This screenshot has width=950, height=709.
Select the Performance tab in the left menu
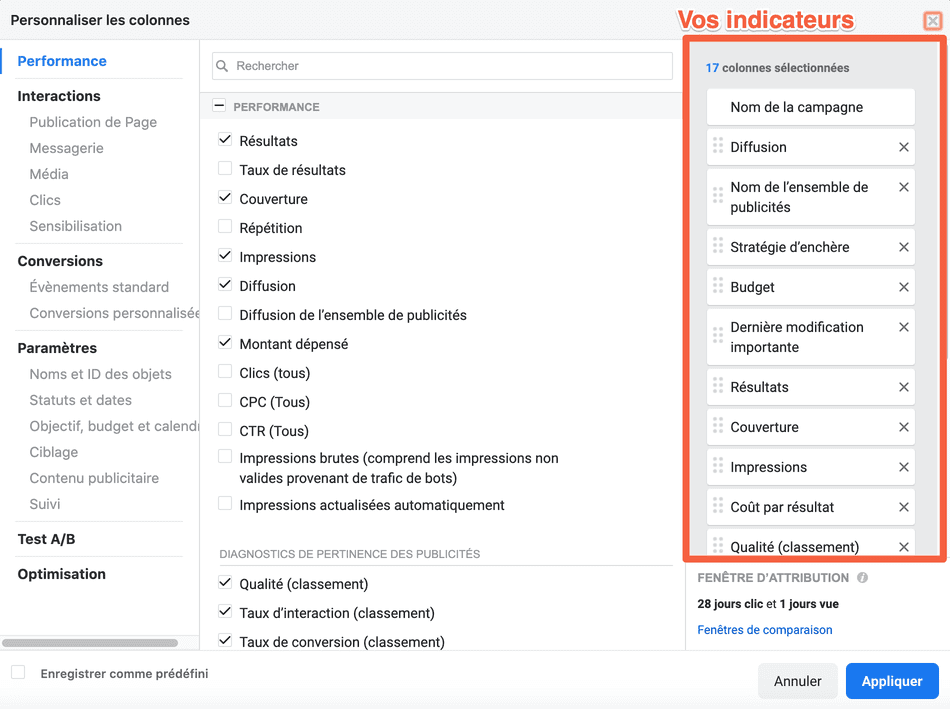(x=62, y=61)
